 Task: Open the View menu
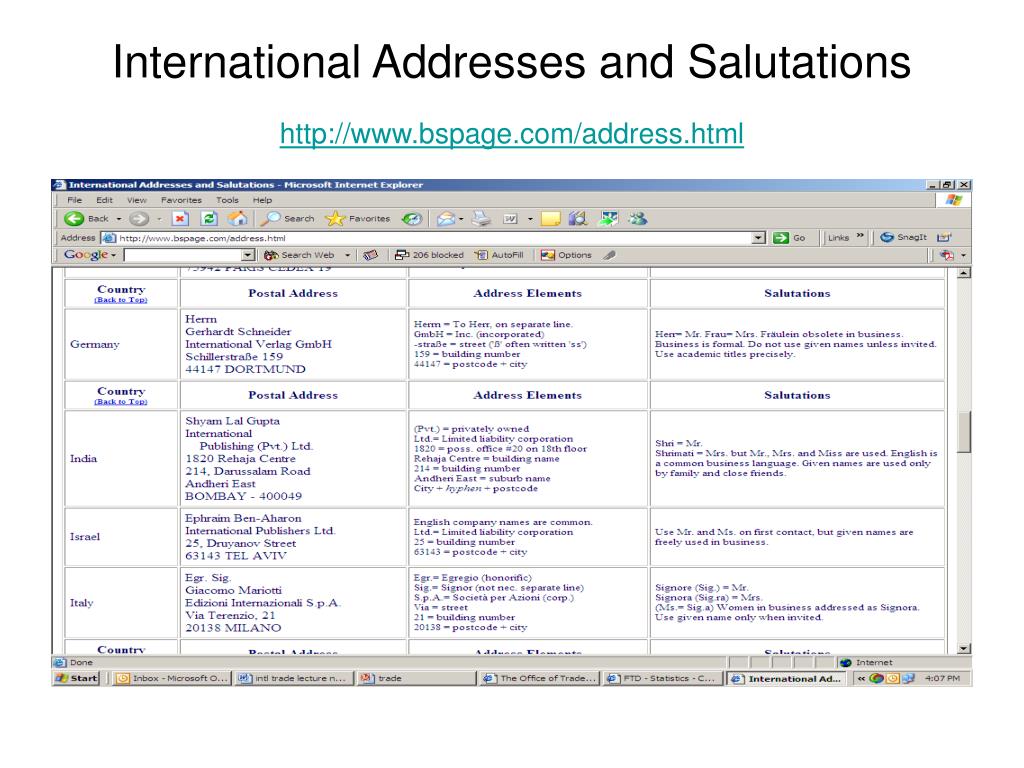click(136, 200)
